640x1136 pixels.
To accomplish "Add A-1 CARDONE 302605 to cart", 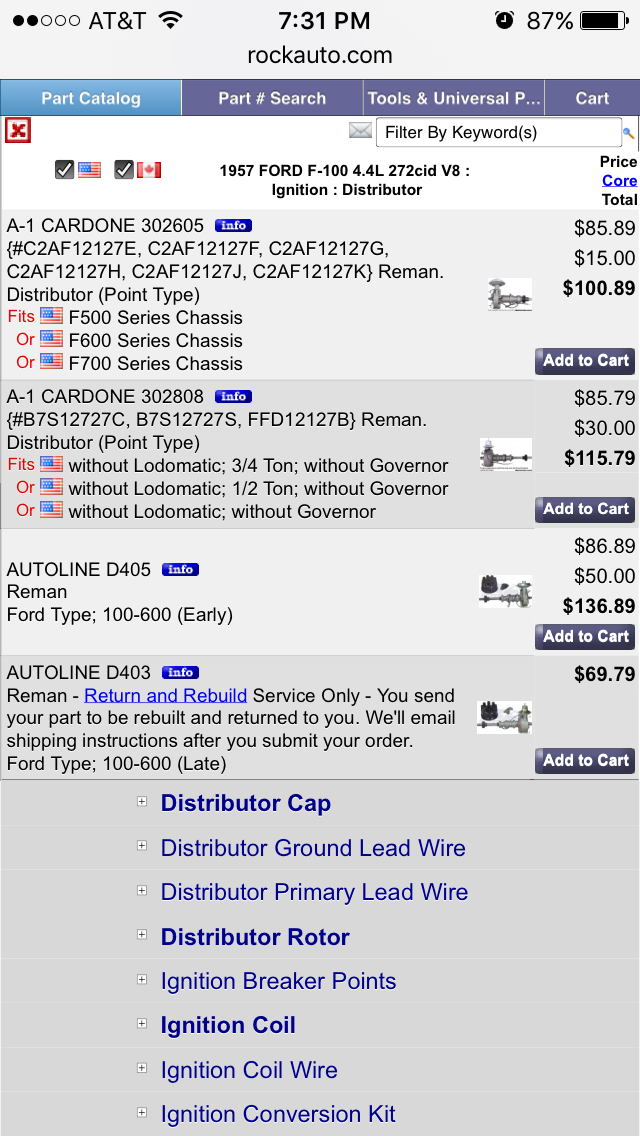I will coord(585,361).
